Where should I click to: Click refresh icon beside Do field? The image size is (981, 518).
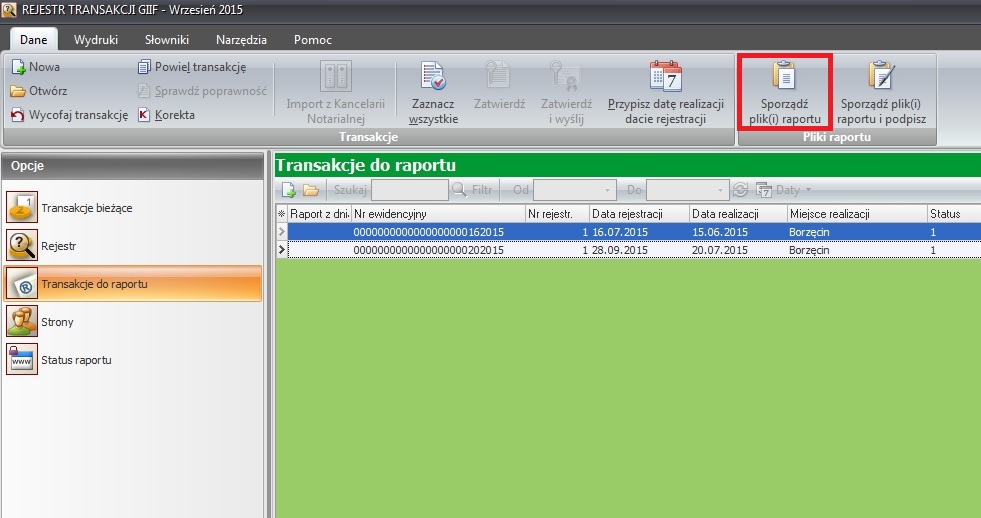pyautogui.click(x=741, y=190)
